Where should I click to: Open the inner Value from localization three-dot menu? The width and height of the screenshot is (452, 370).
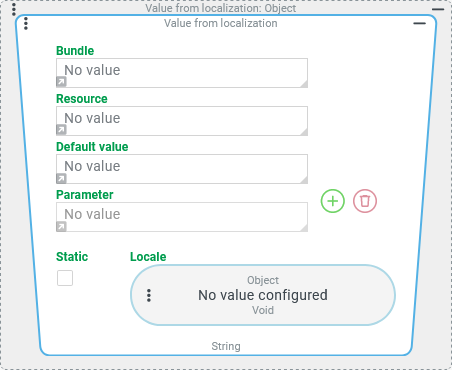pyautogui.click(x=26, y=24)
